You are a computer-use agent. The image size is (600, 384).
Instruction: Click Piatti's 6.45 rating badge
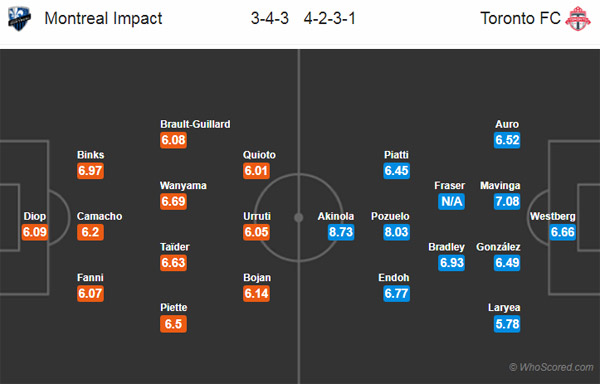[396, 171]
